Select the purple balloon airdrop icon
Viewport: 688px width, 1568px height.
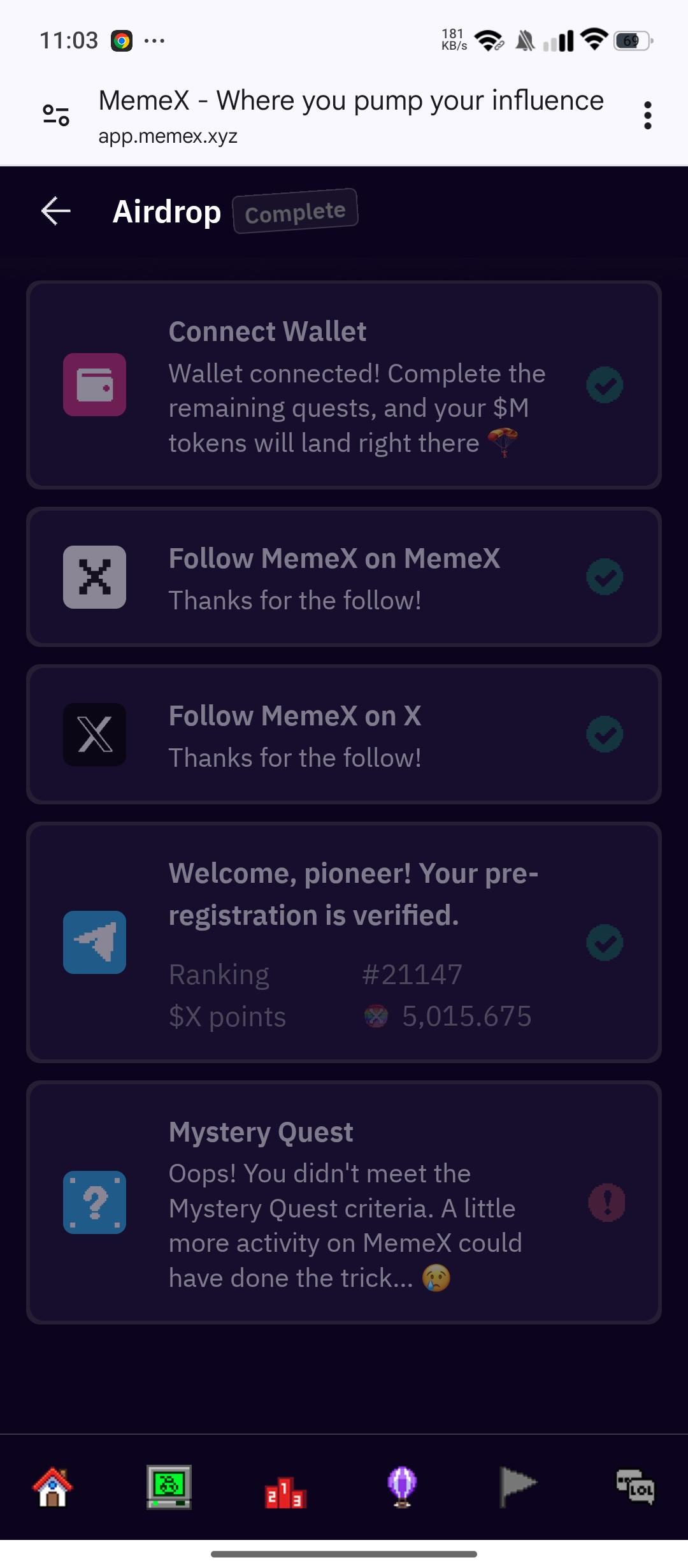pyautogui.click(x=402, y=1486)
